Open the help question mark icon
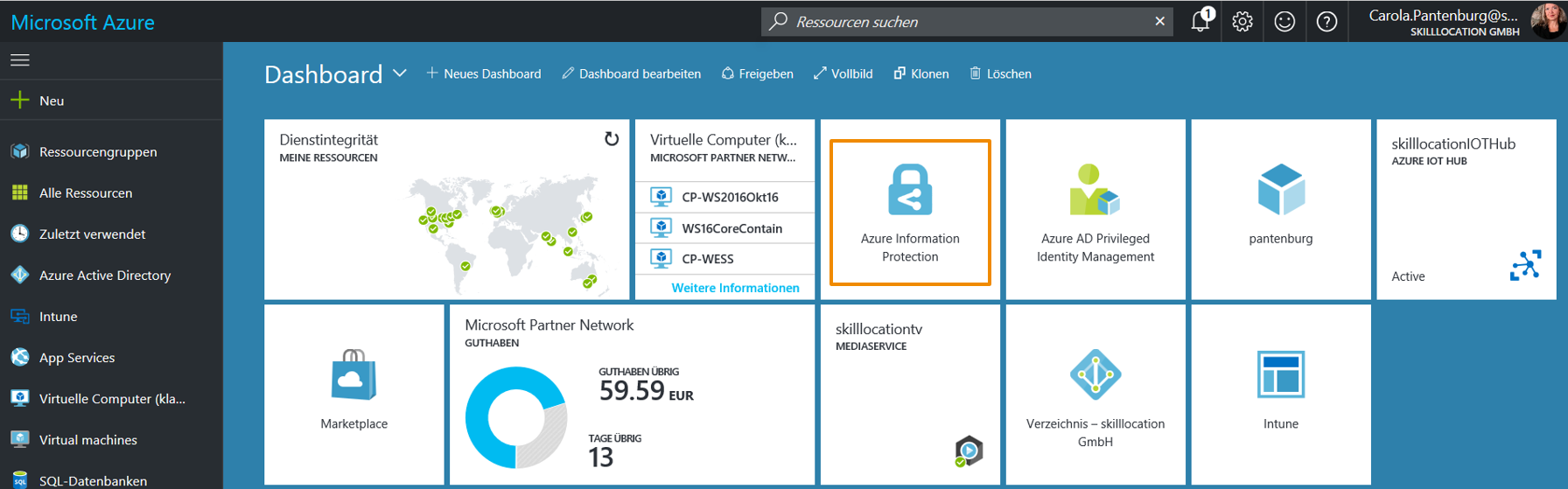This screenshot has width=1568, height=489. pyautogui.click(x=1326, y=21)
